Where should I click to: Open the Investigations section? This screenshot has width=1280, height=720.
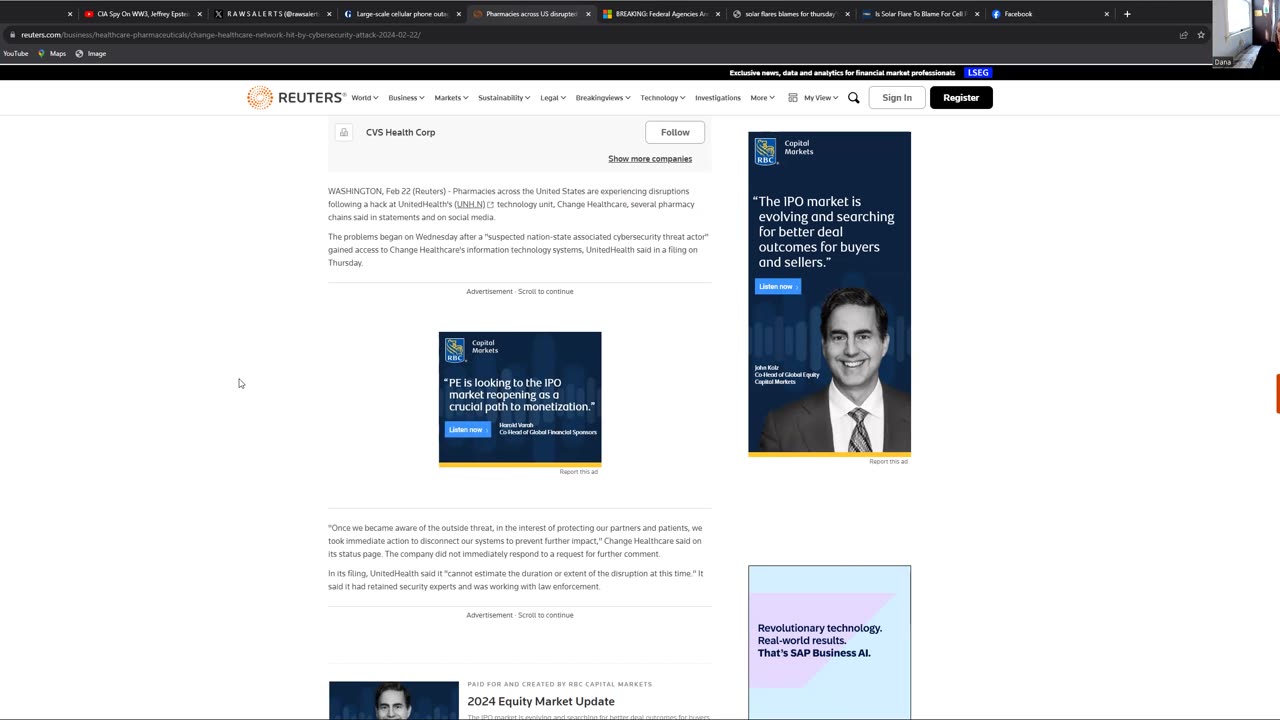tap(718, 98)
